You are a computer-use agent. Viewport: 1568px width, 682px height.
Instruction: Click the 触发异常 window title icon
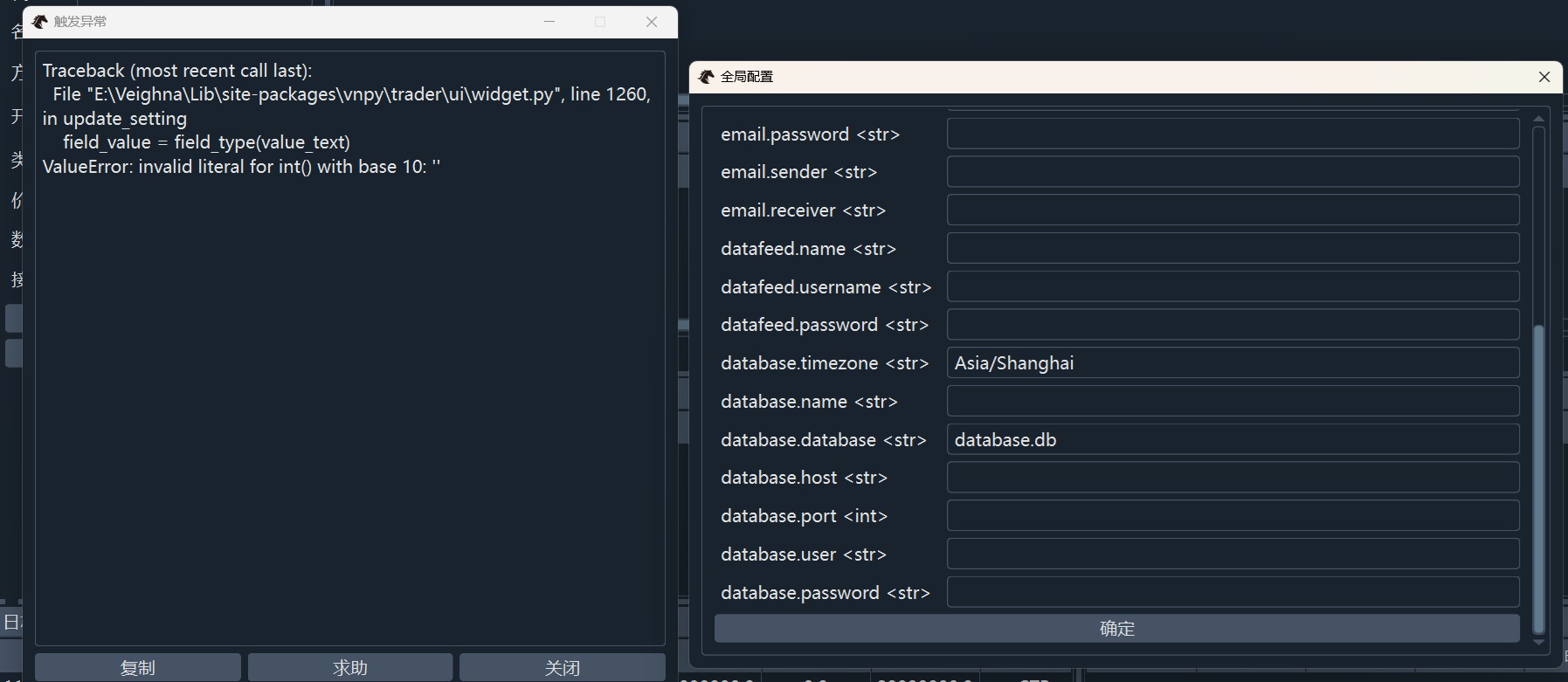click(40, 22)
